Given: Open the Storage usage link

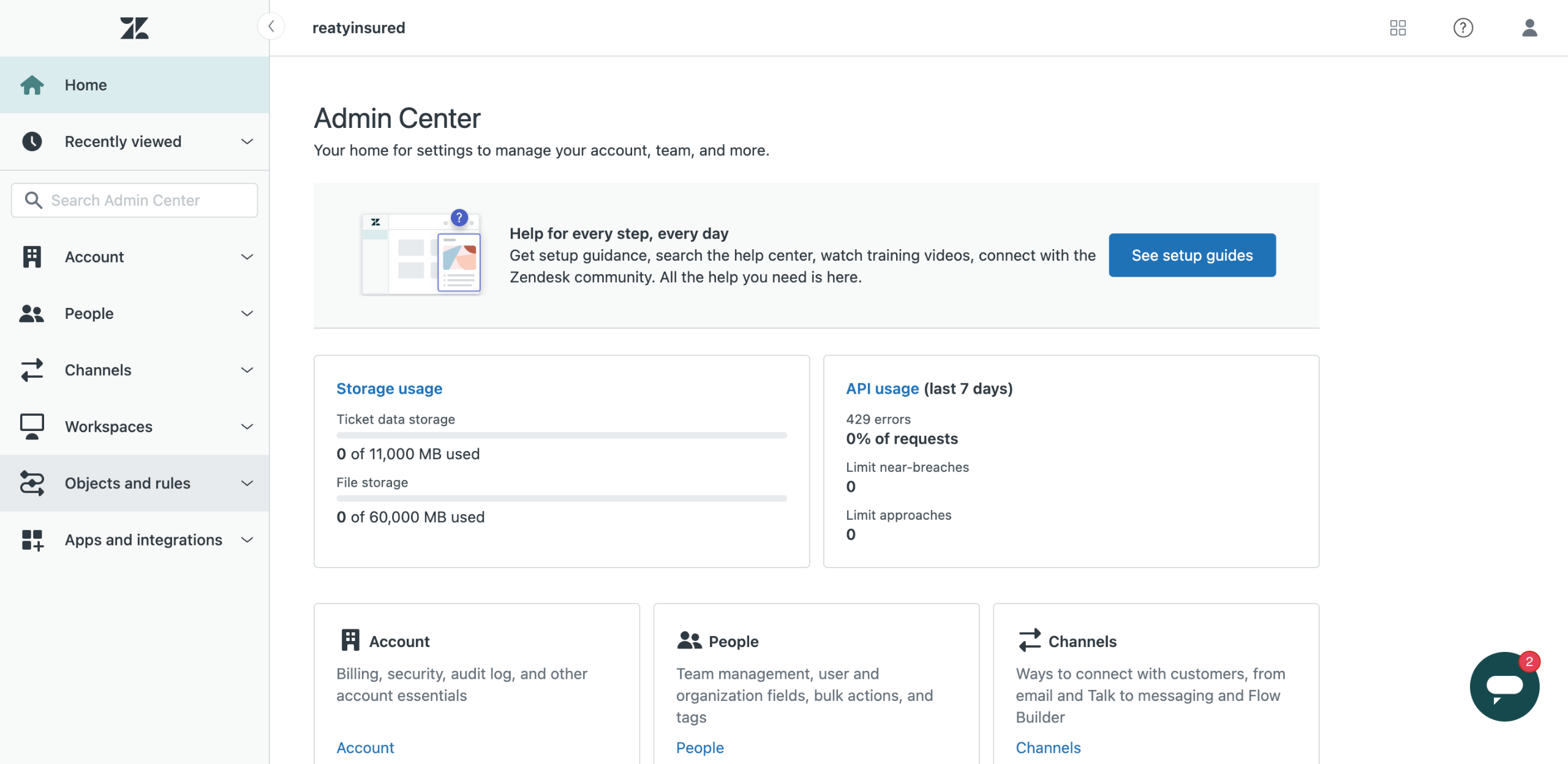Looking at the screenshot, I should (x=389, y=389).
